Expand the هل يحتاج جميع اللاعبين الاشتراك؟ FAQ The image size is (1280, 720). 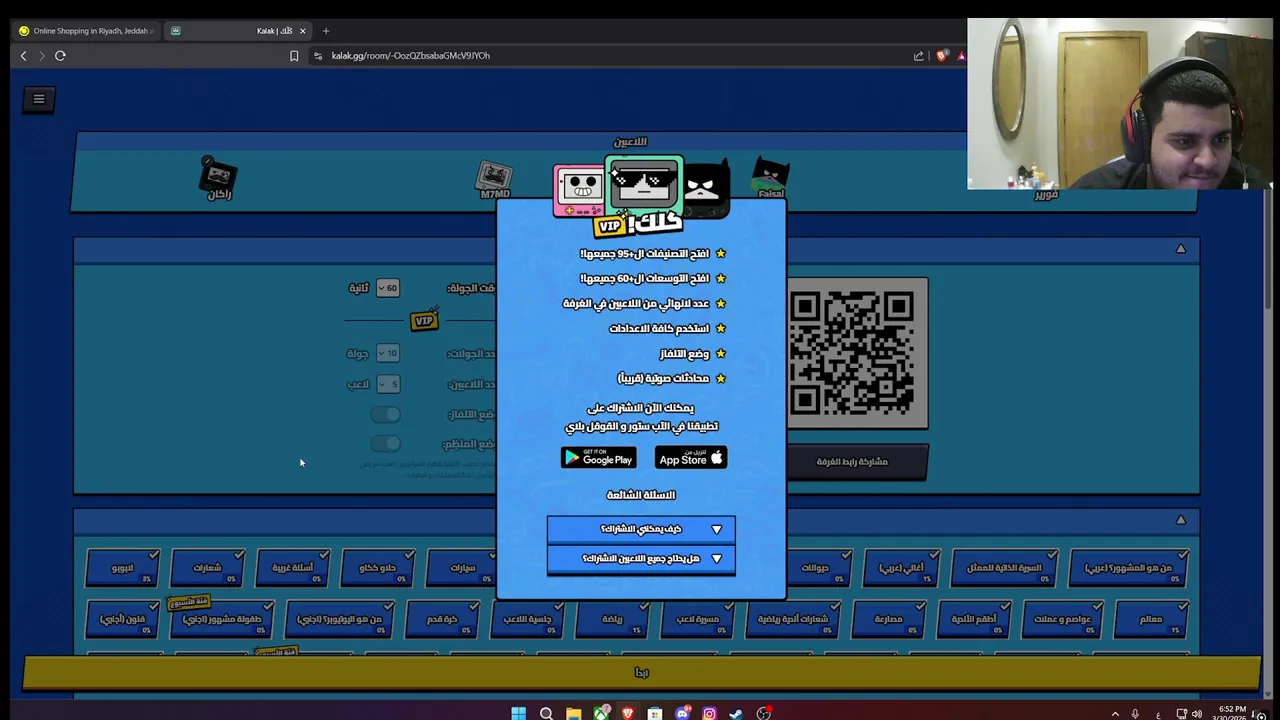(x=641, y=559)
